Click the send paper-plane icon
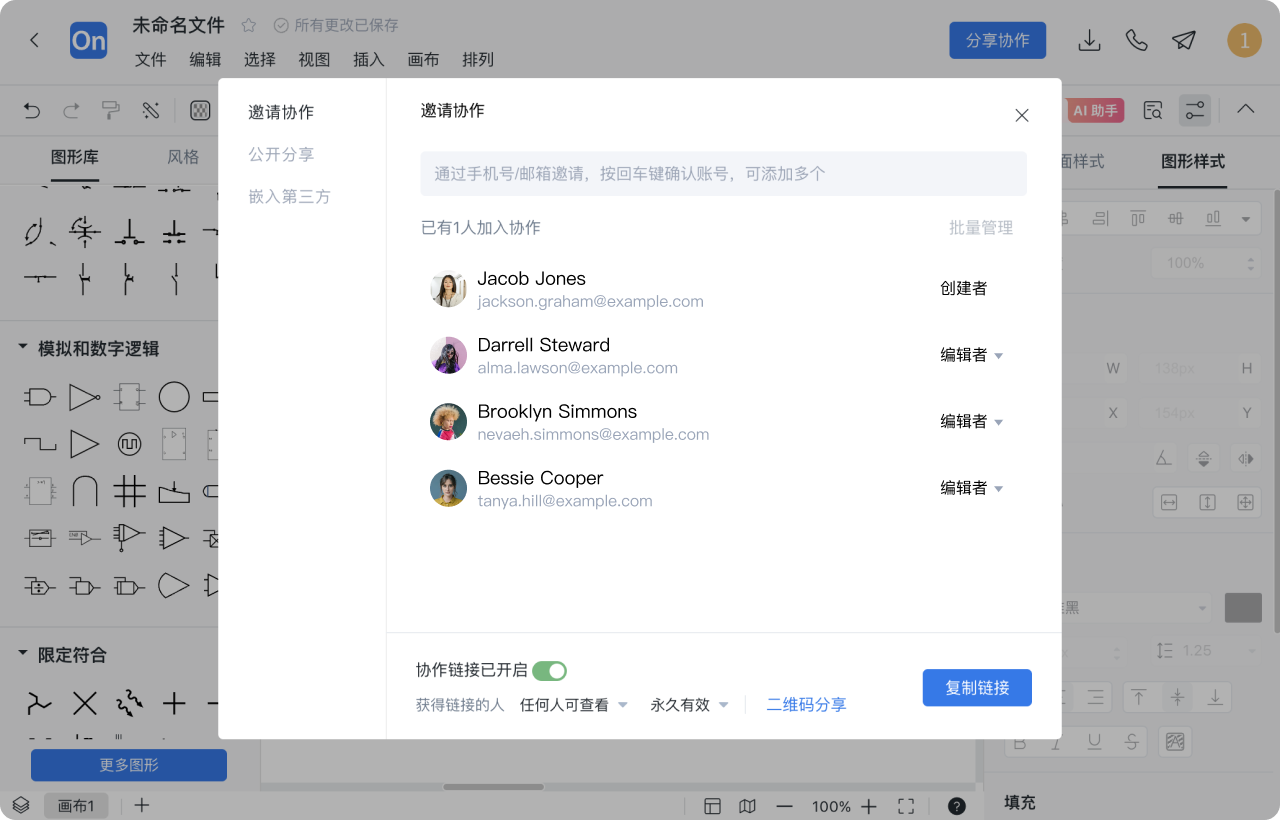The width and height of the screenshot is (1280, 820). click(1183, 41)
